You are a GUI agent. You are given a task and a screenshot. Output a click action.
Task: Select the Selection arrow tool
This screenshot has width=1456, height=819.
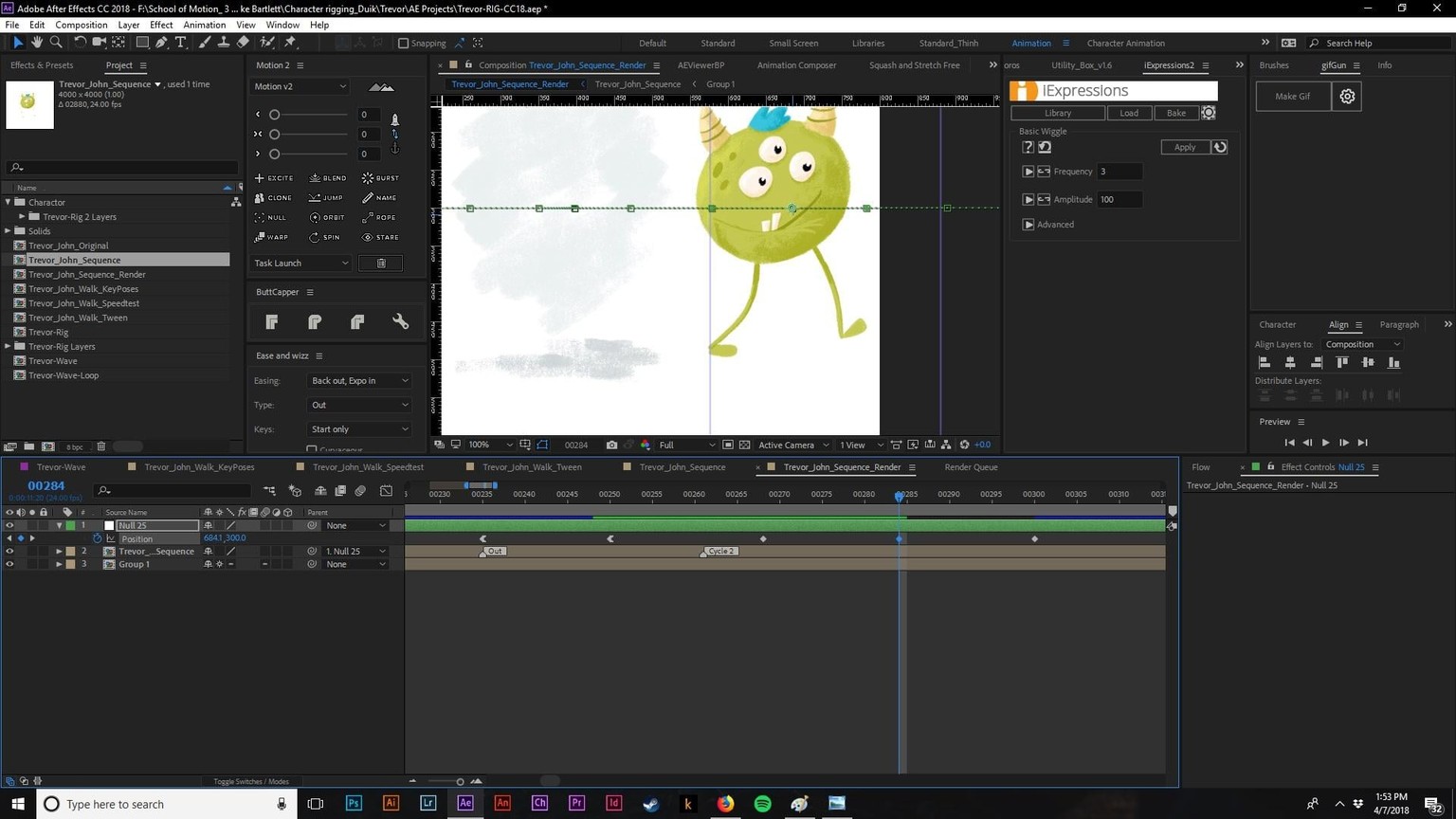coord(17,43)
